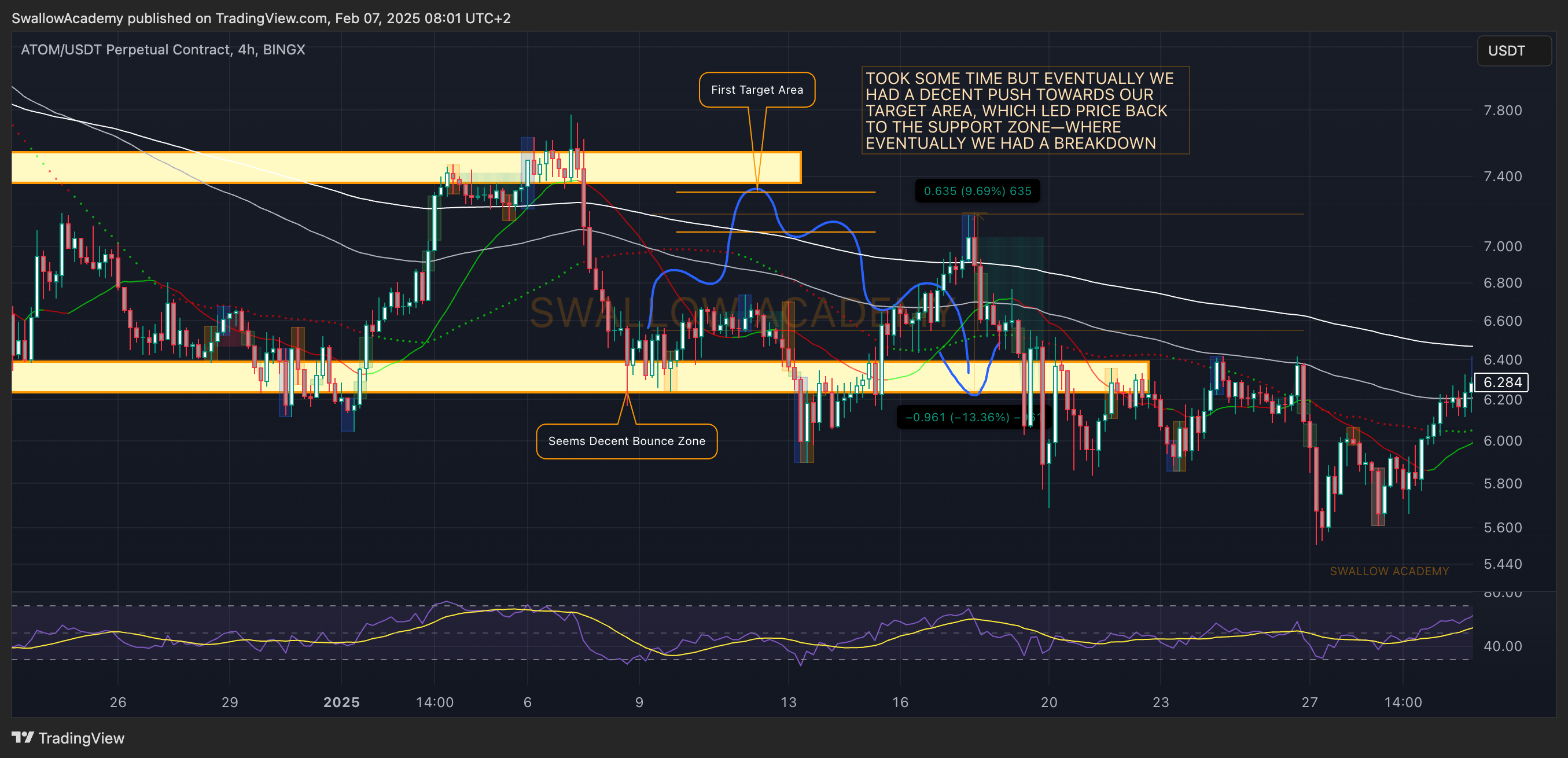This screenshot has width=1568, height=758.
Task: Click the TradingView brand text
Action: coord(81,738)
